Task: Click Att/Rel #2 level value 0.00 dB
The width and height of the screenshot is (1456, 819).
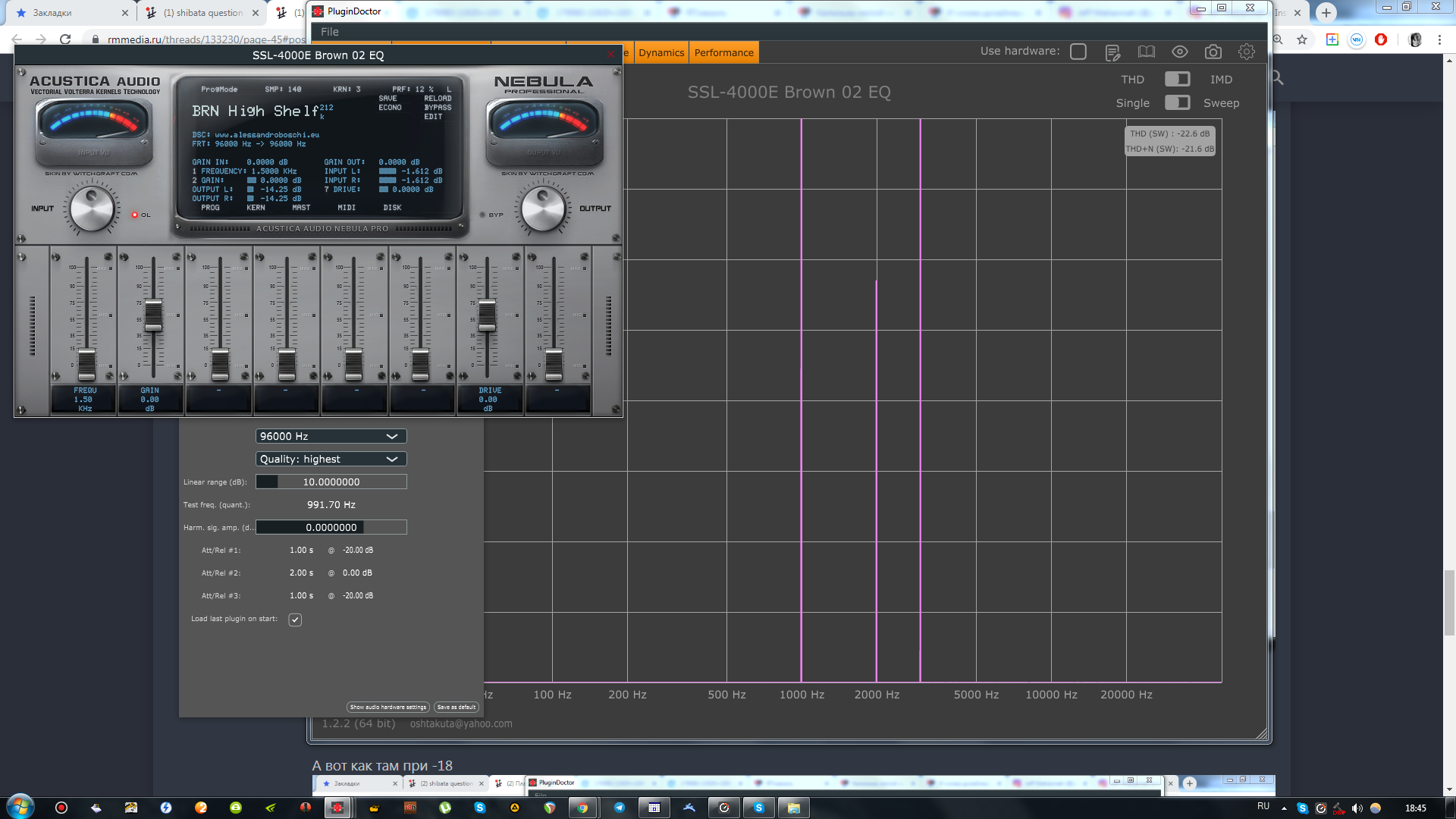Action: (x=357, y=573)
